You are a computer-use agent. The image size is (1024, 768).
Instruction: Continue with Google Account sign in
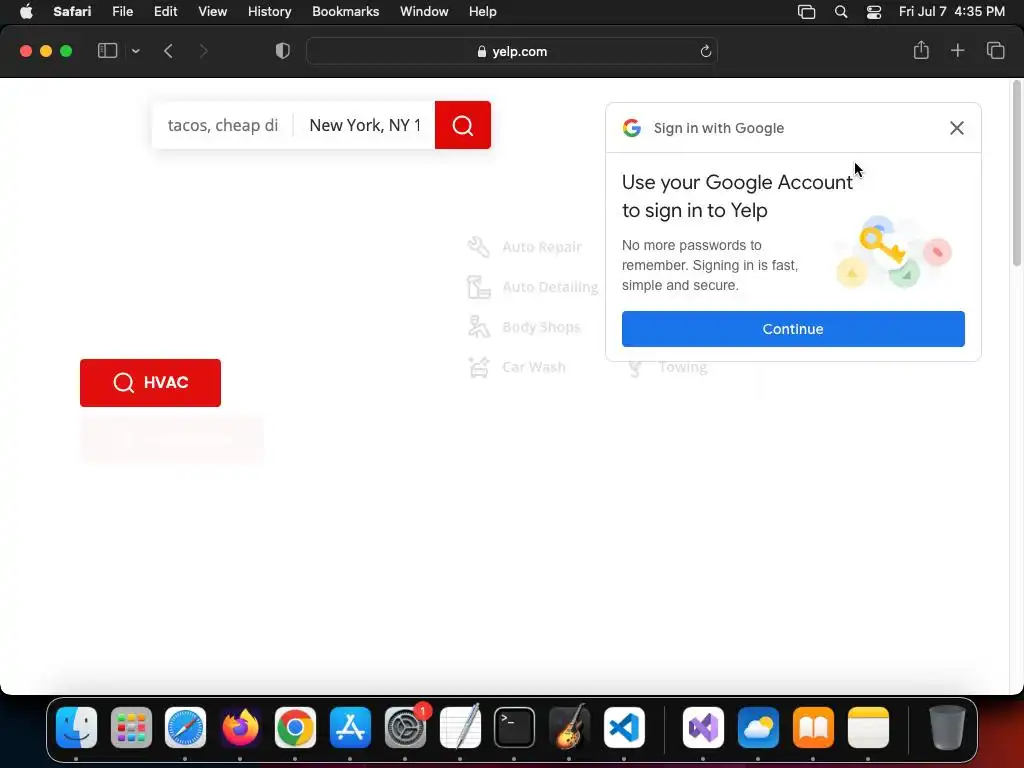(x=793, y=328)
